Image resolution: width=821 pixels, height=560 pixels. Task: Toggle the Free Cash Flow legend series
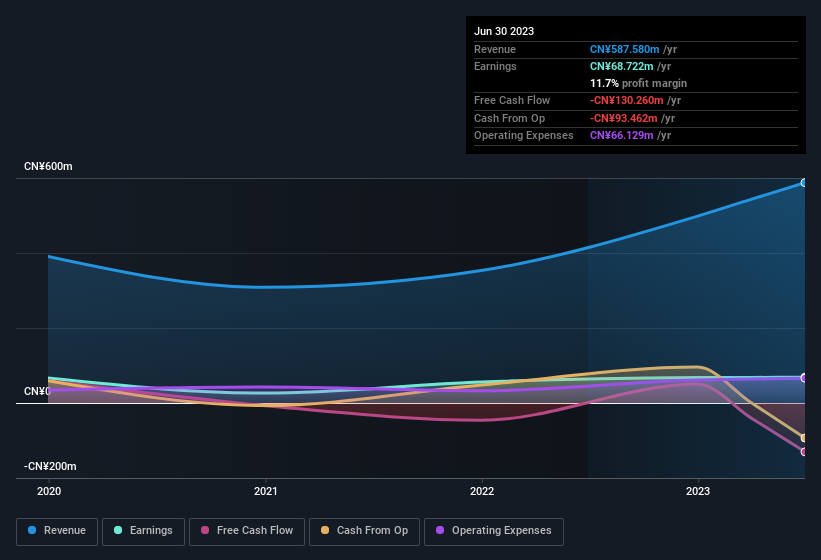pyautogui.click(x=247, y=531)
